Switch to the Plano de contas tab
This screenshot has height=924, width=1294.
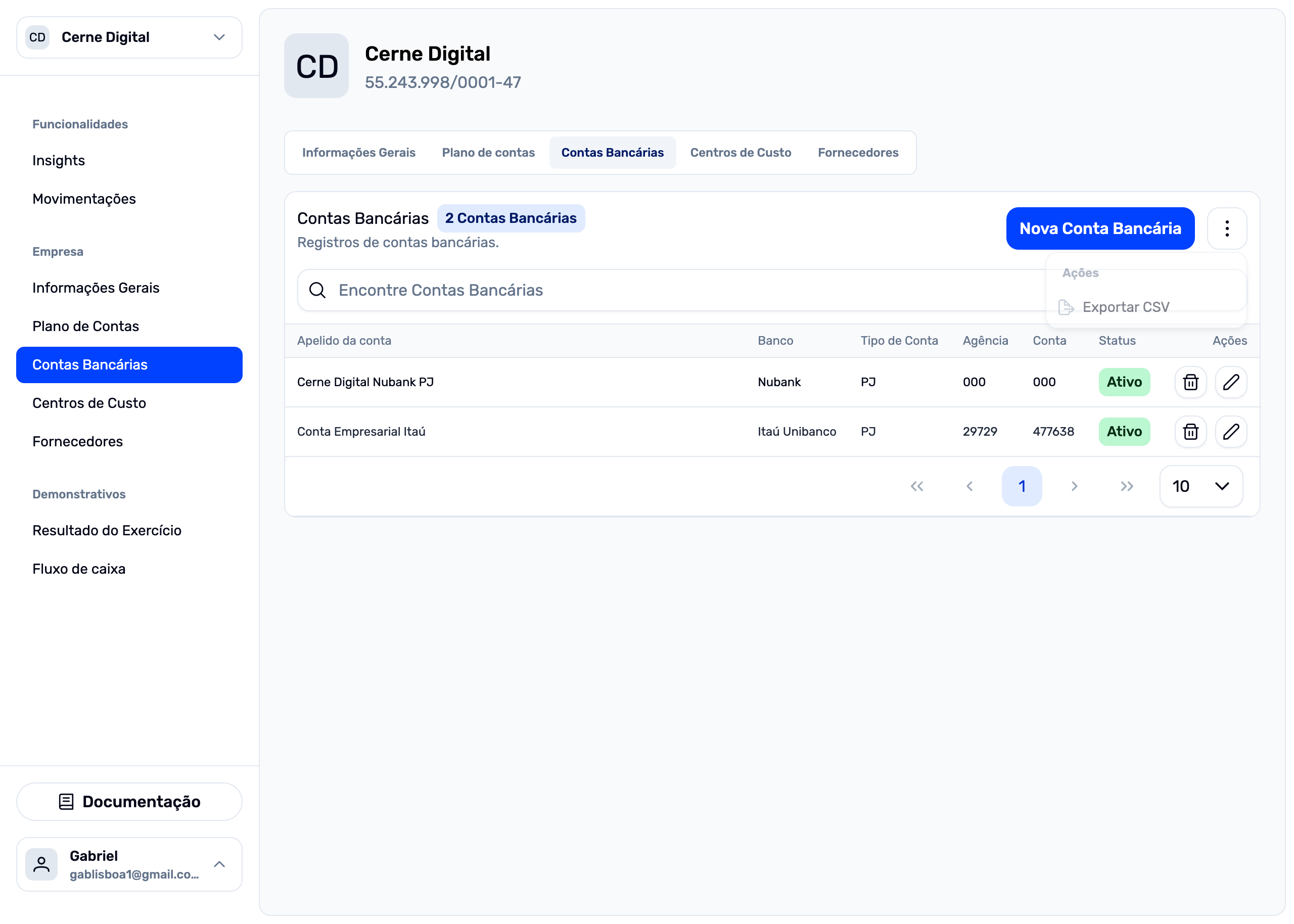(488, 153)
